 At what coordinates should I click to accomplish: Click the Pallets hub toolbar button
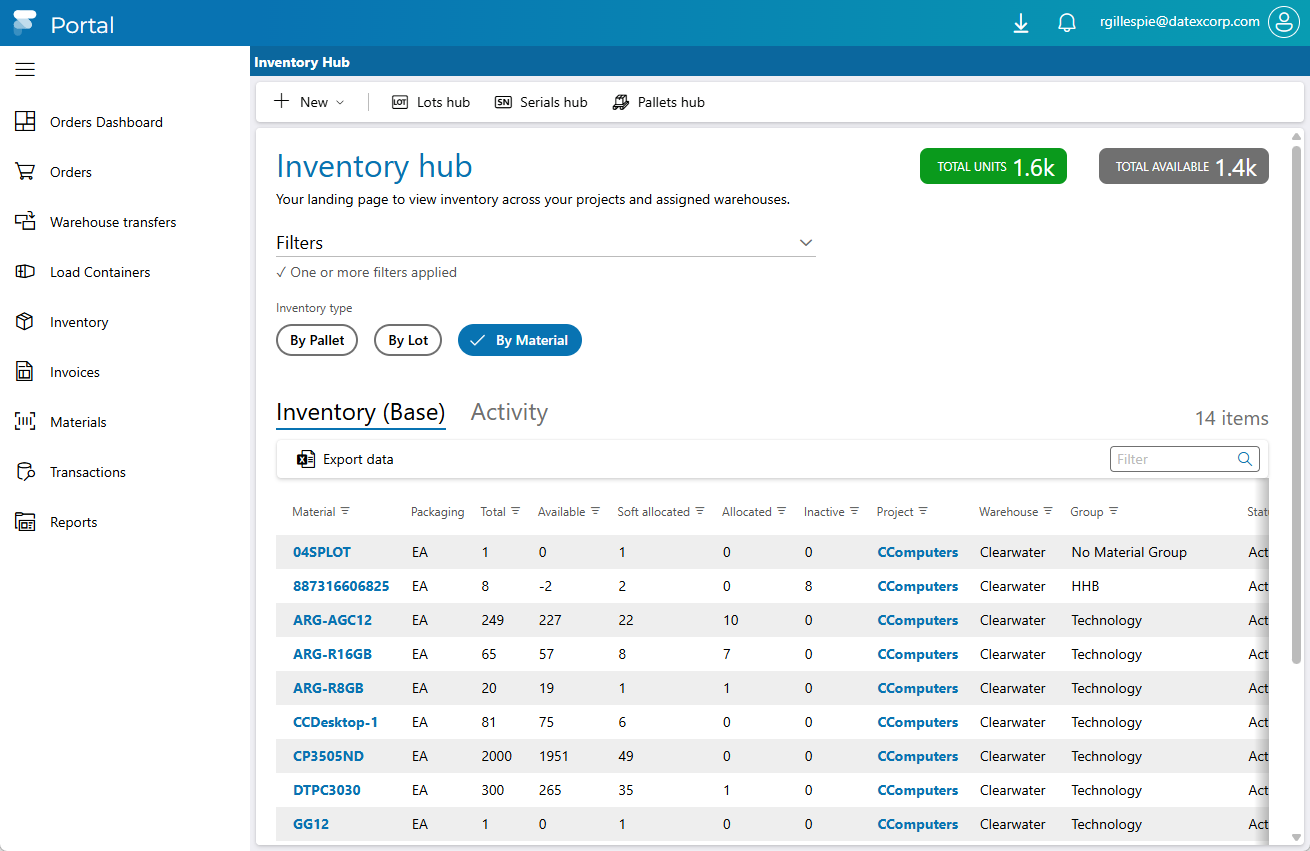coord(659,102)
